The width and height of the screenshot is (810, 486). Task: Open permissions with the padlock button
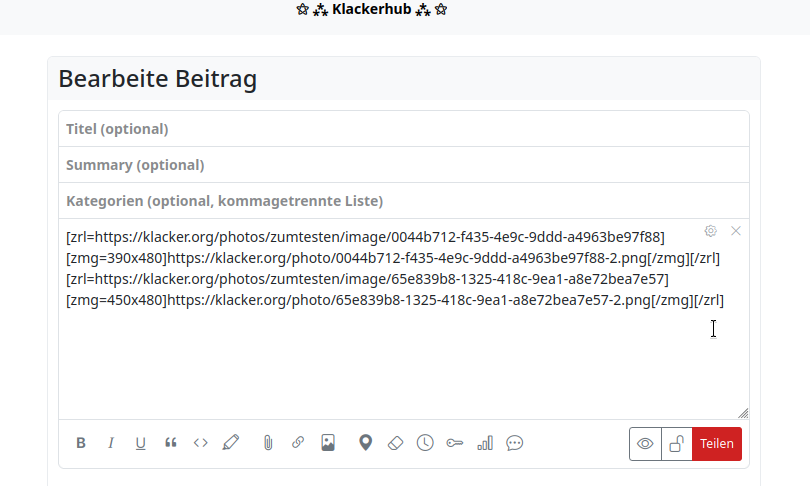pos(677,444)
